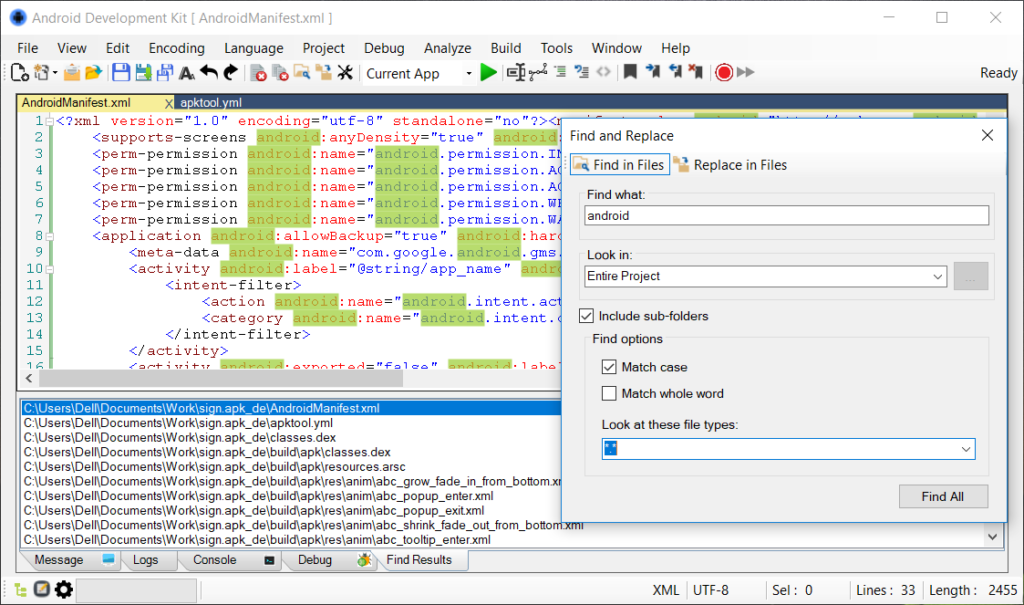Disable the Include sub-folders checkbox
The width and height of the screenshot is (1024, 605).
tap(585, 314)
